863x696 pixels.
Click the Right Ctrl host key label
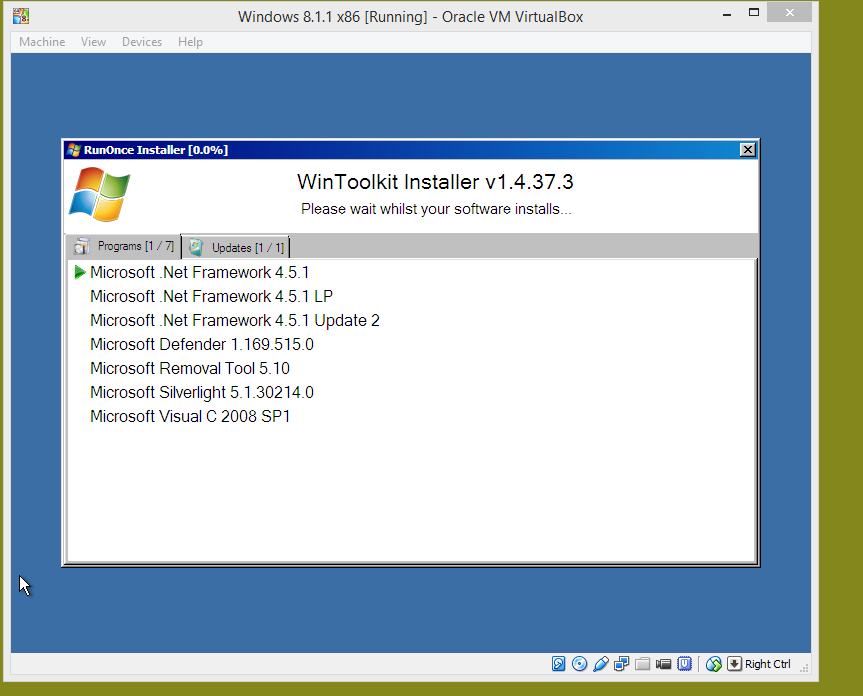click(767, 664)
